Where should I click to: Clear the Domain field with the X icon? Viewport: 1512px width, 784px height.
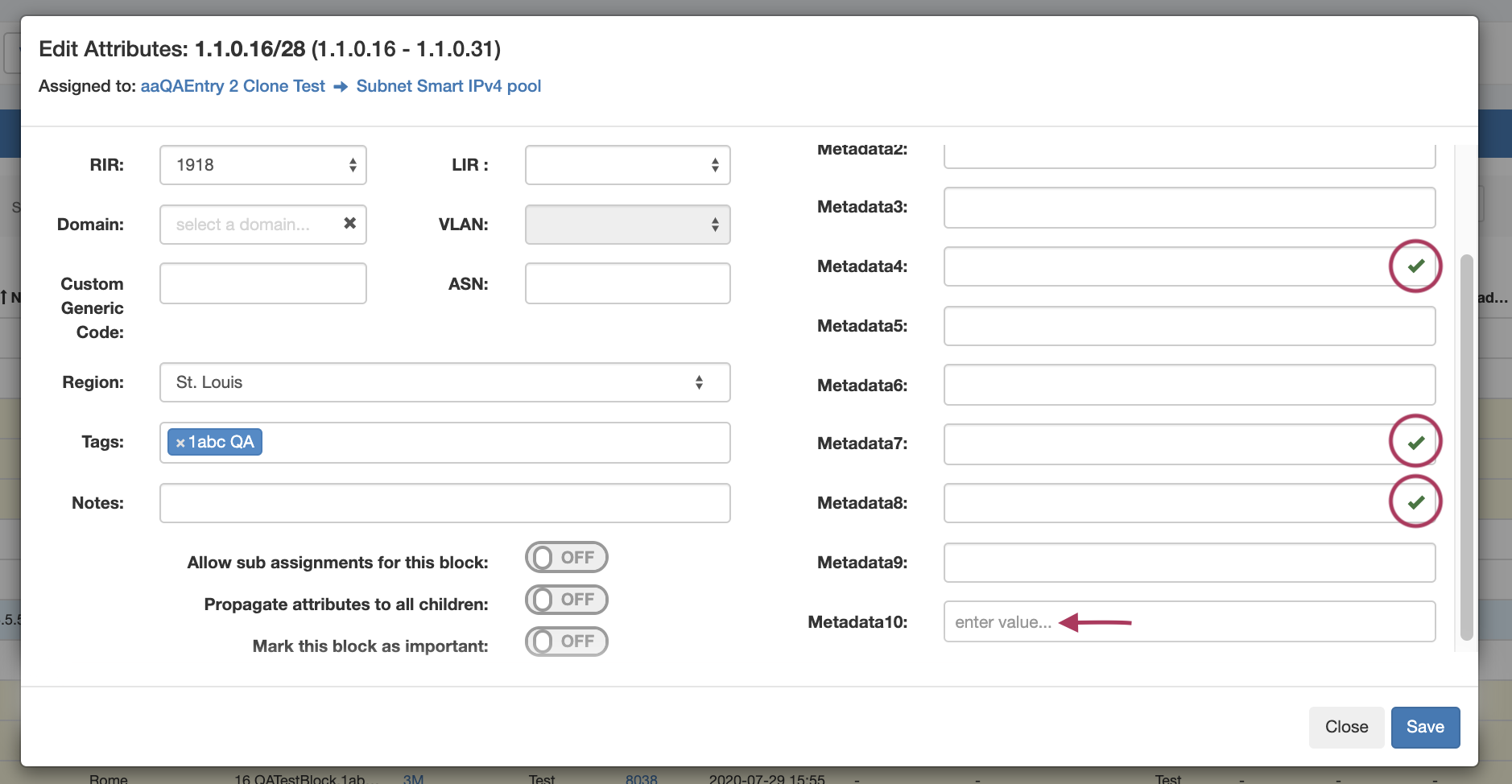pyautogui.click(x=349, y=223)
